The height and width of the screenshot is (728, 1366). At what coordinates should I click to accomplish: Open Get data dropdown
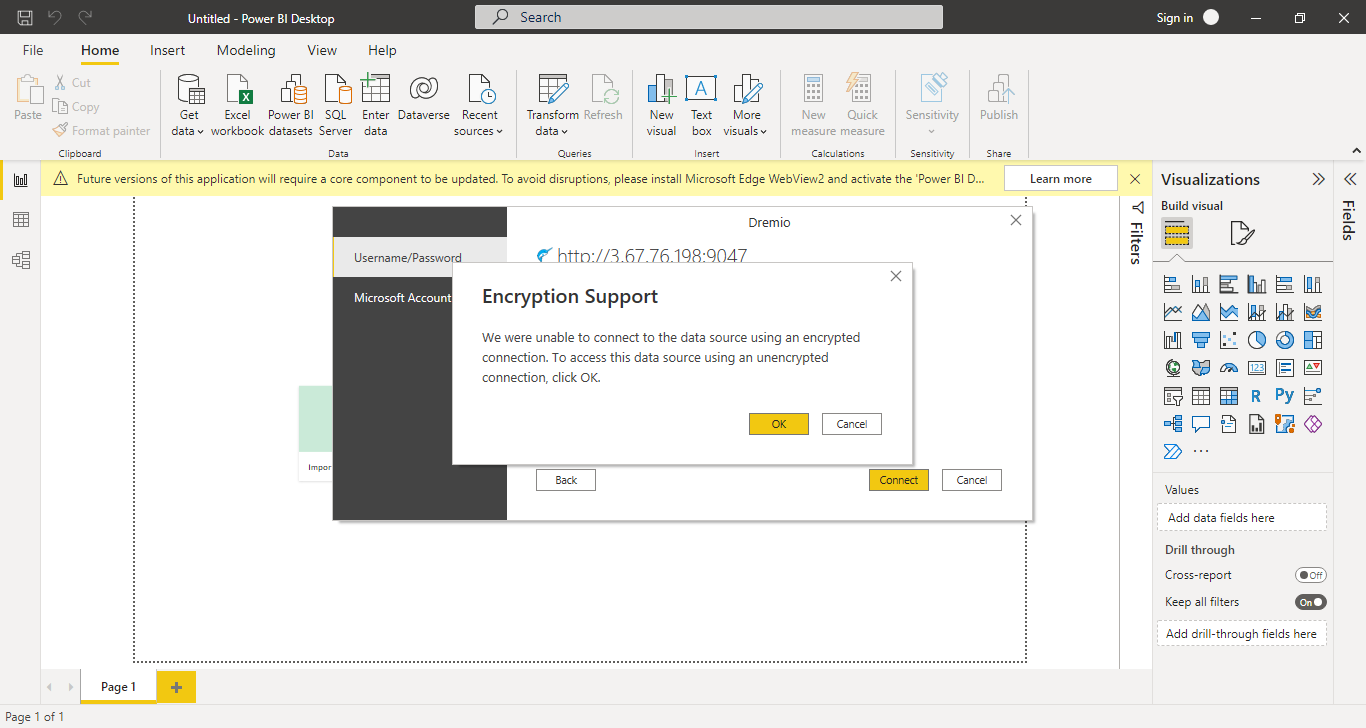(188, 106)
